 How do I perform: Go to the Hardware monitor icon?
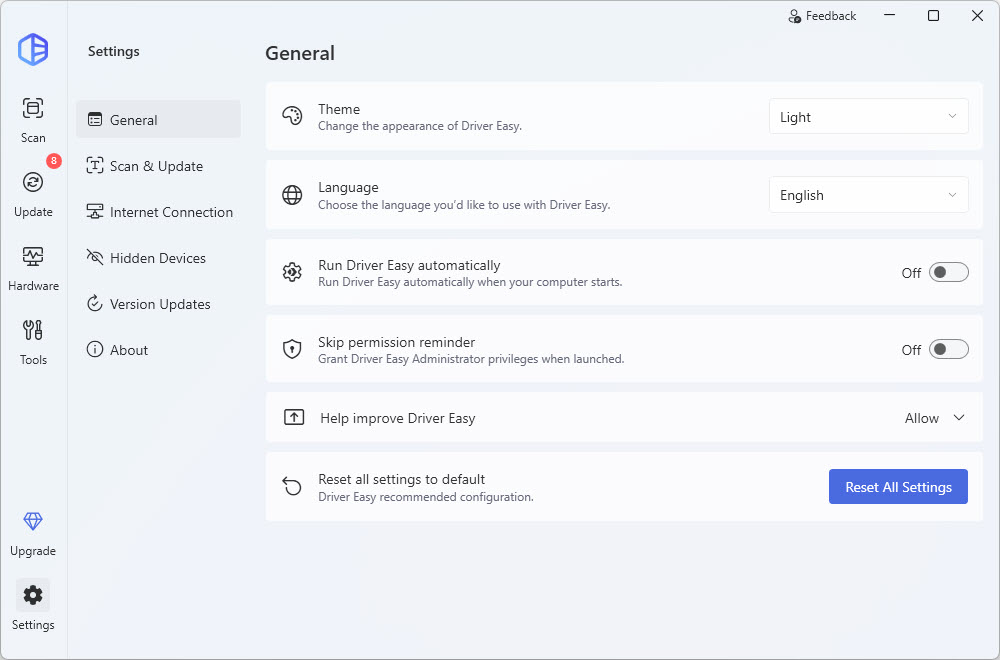pos(33,257)
